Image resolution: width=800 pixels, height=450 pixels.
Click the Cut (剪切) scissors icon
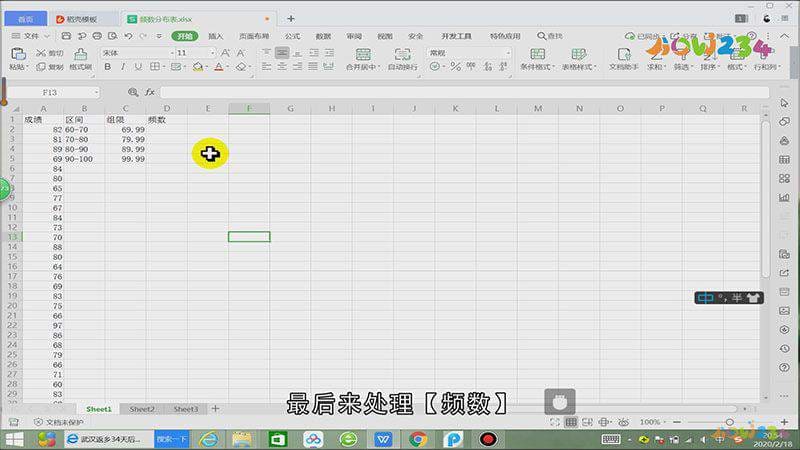pyautogui.click(x=41, y=53)
